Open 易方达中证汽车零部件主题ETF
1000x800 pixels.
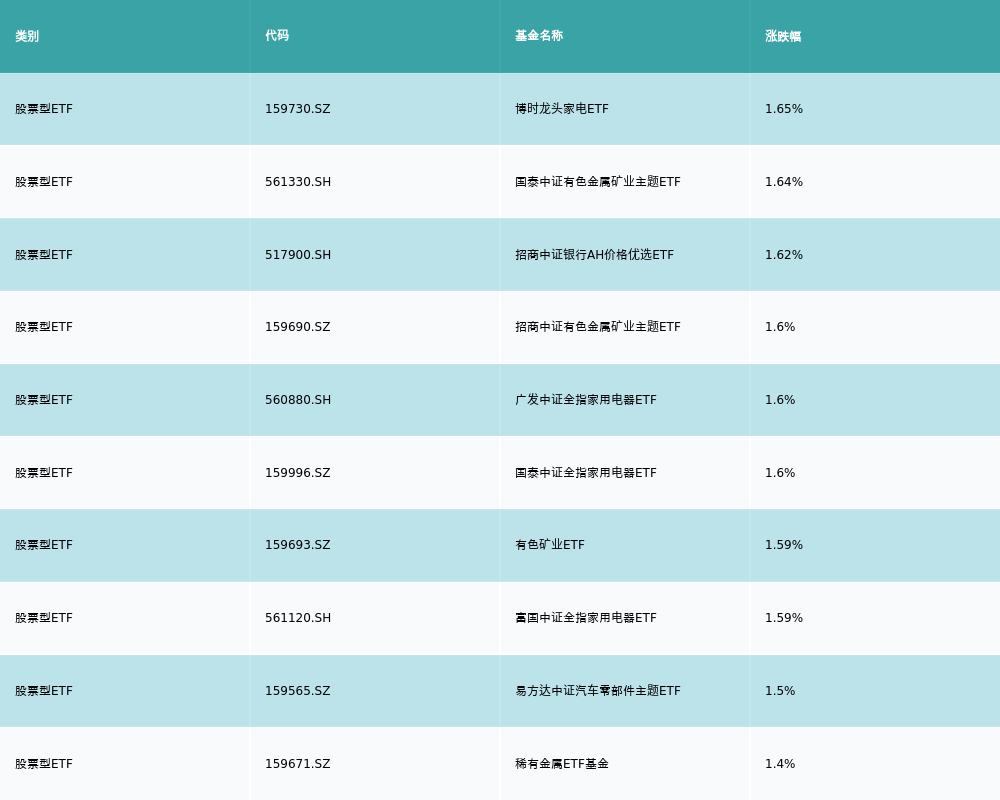click(x=597, y=691)
